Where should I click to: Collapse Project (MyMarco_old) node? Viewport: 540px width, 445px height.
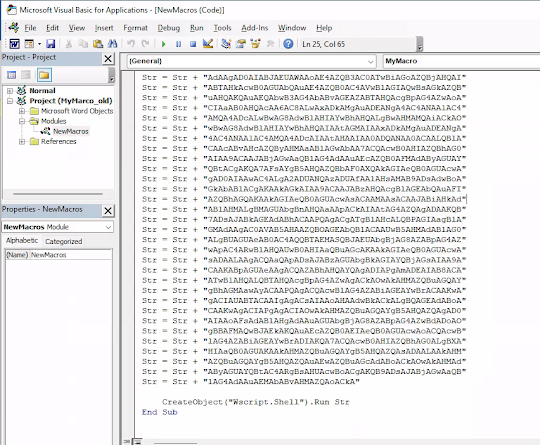pyautogui.click(x=10, y=101)
